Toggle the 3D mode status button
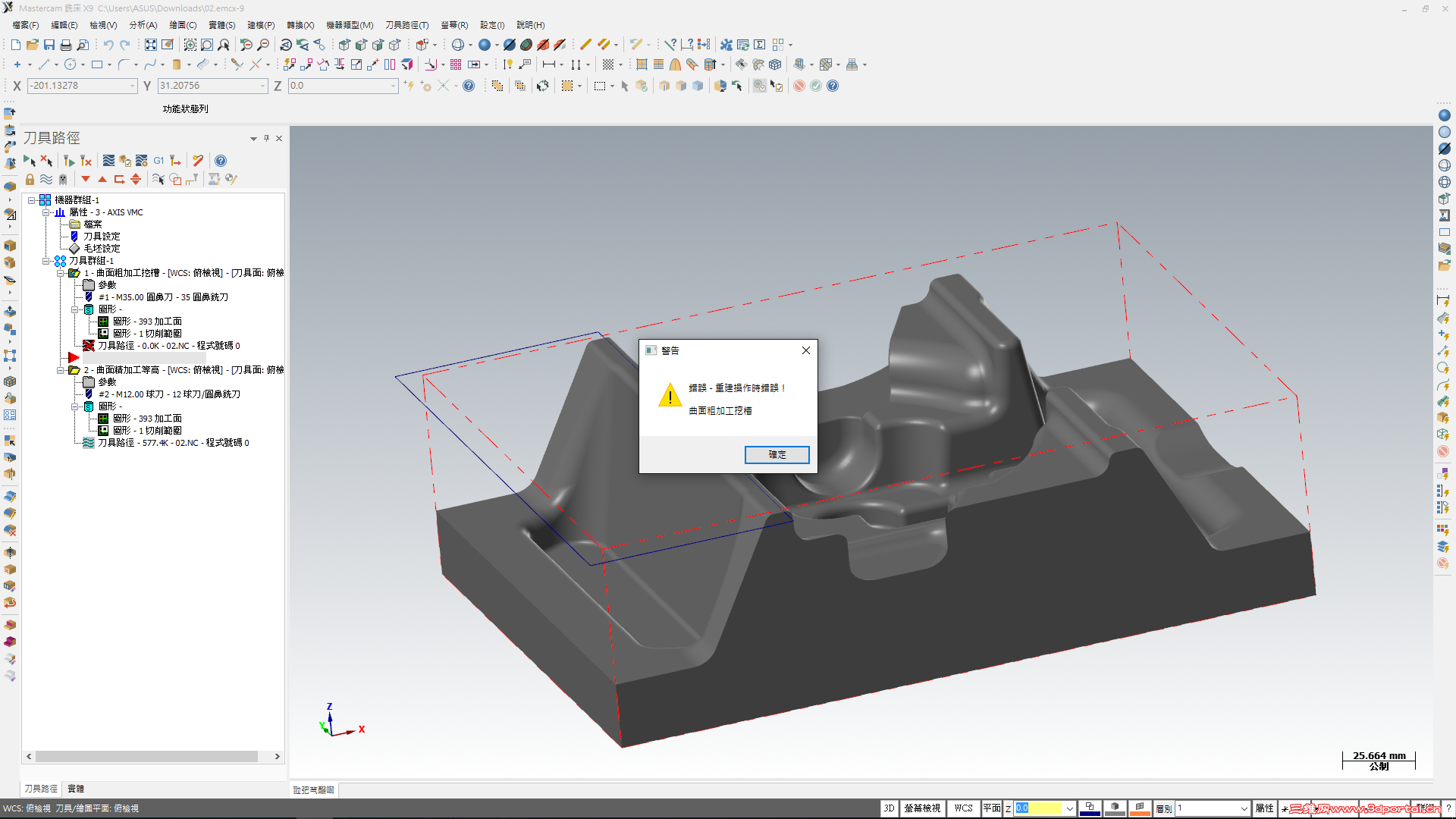 point(889,808)
